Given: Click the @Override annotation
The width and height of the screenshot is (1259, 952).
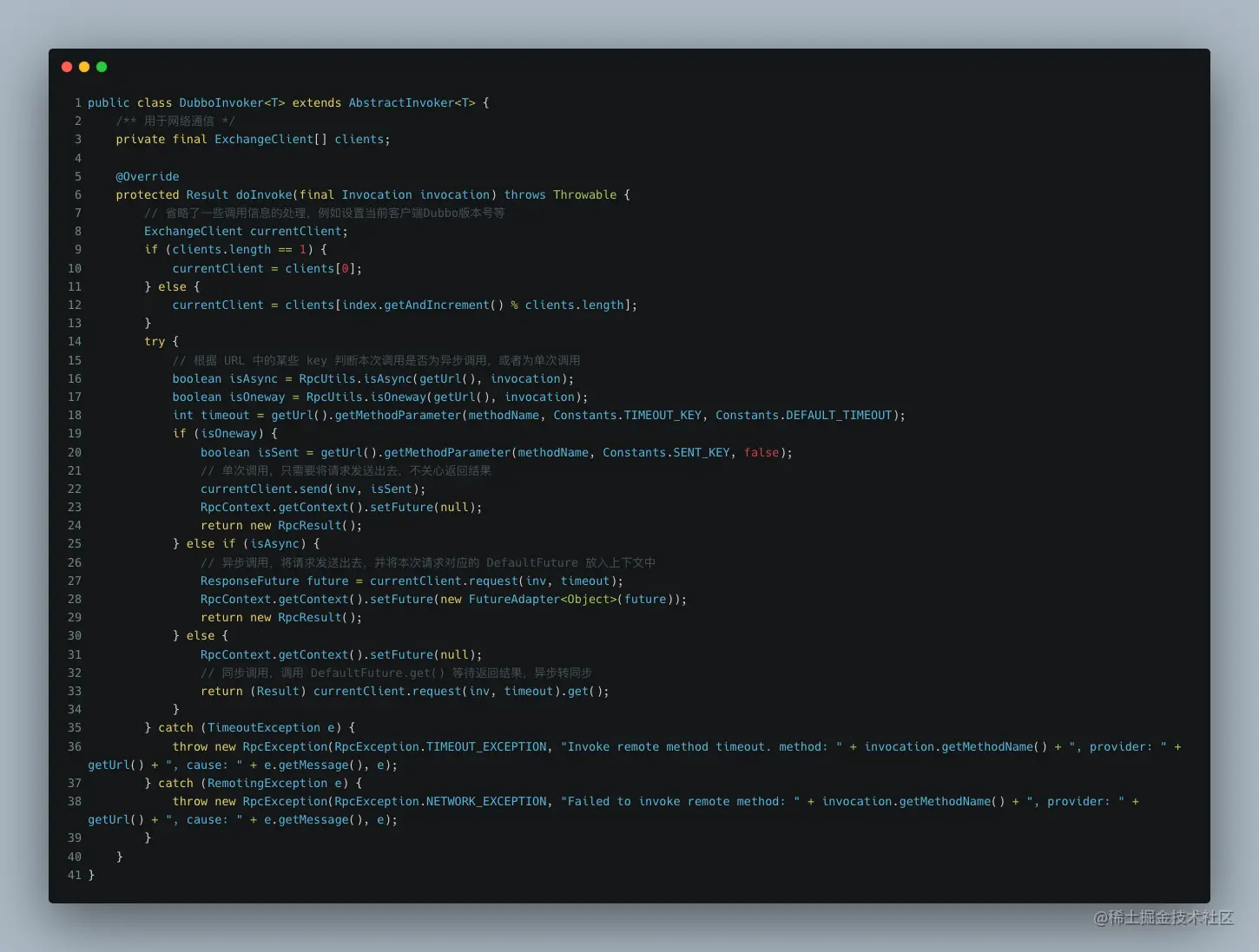Looking at the screenshot, I should coord(148,176).
